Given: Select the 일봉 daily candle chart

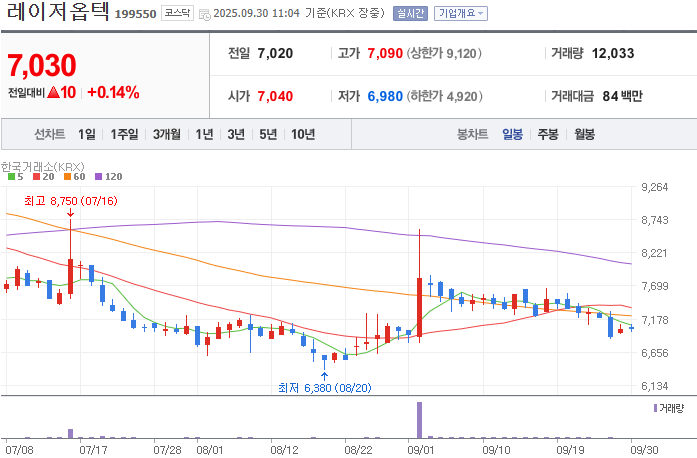Looking at the screenshot, I should (x=513, y=134).
